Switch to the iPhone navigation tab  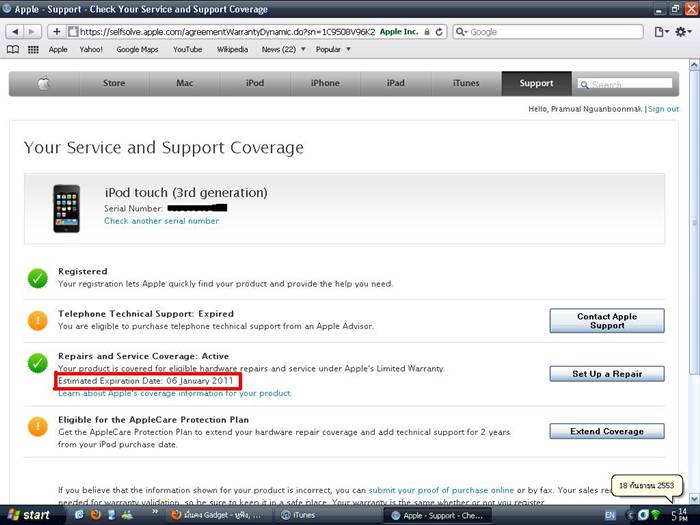325,83
